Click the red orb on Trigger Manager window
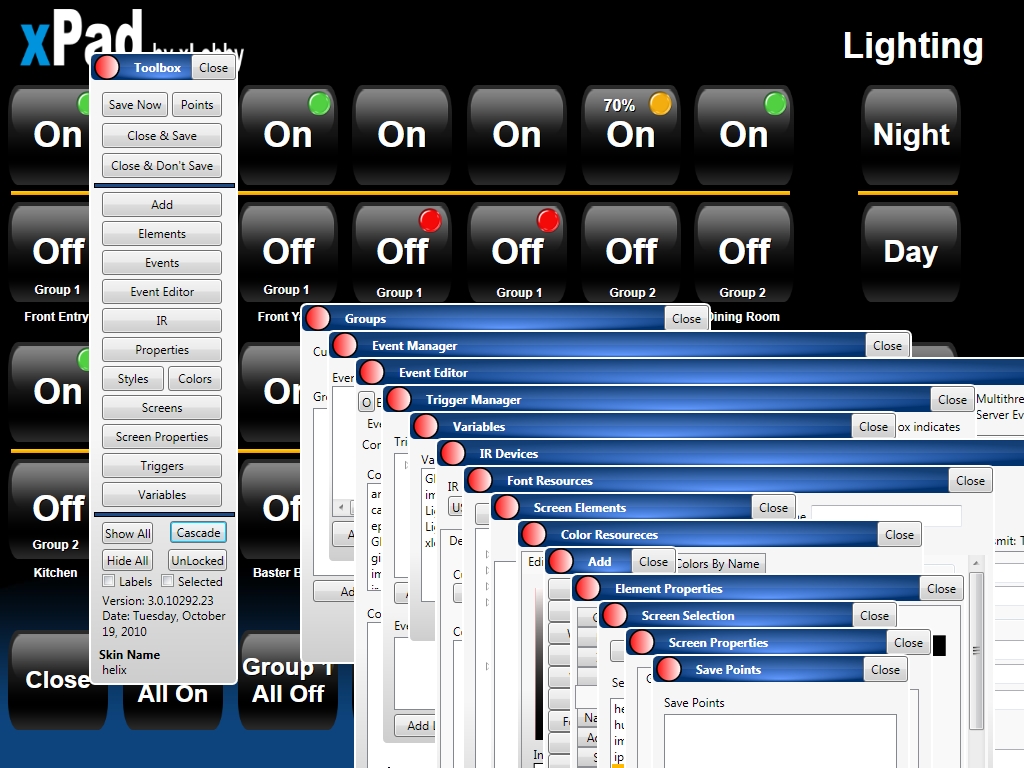This screenshot has width=1024, height=768. pyautogui.click(x=399, y=399)
